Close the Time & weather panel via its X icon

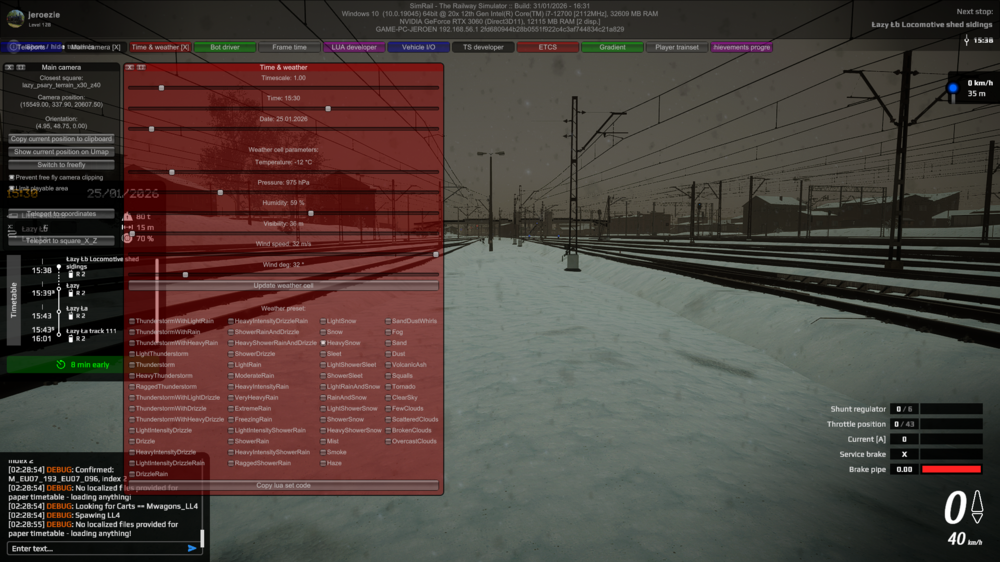[x=130, y=67]
